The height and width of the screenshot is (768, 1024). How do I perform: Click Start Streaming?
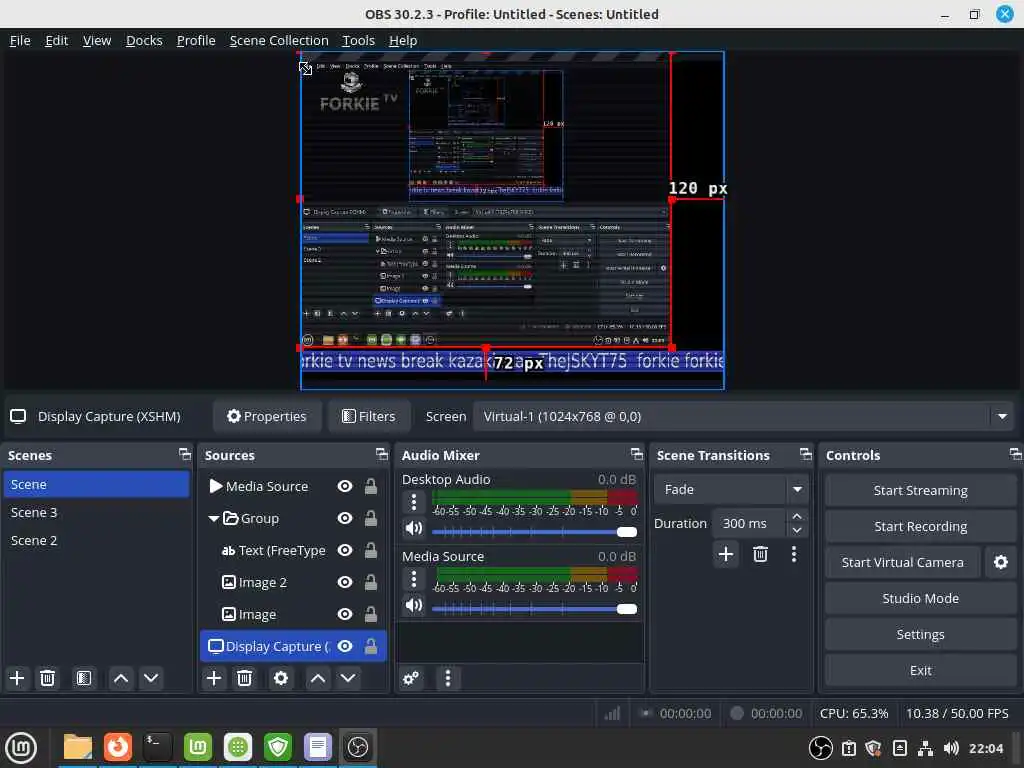coord(920,490)
